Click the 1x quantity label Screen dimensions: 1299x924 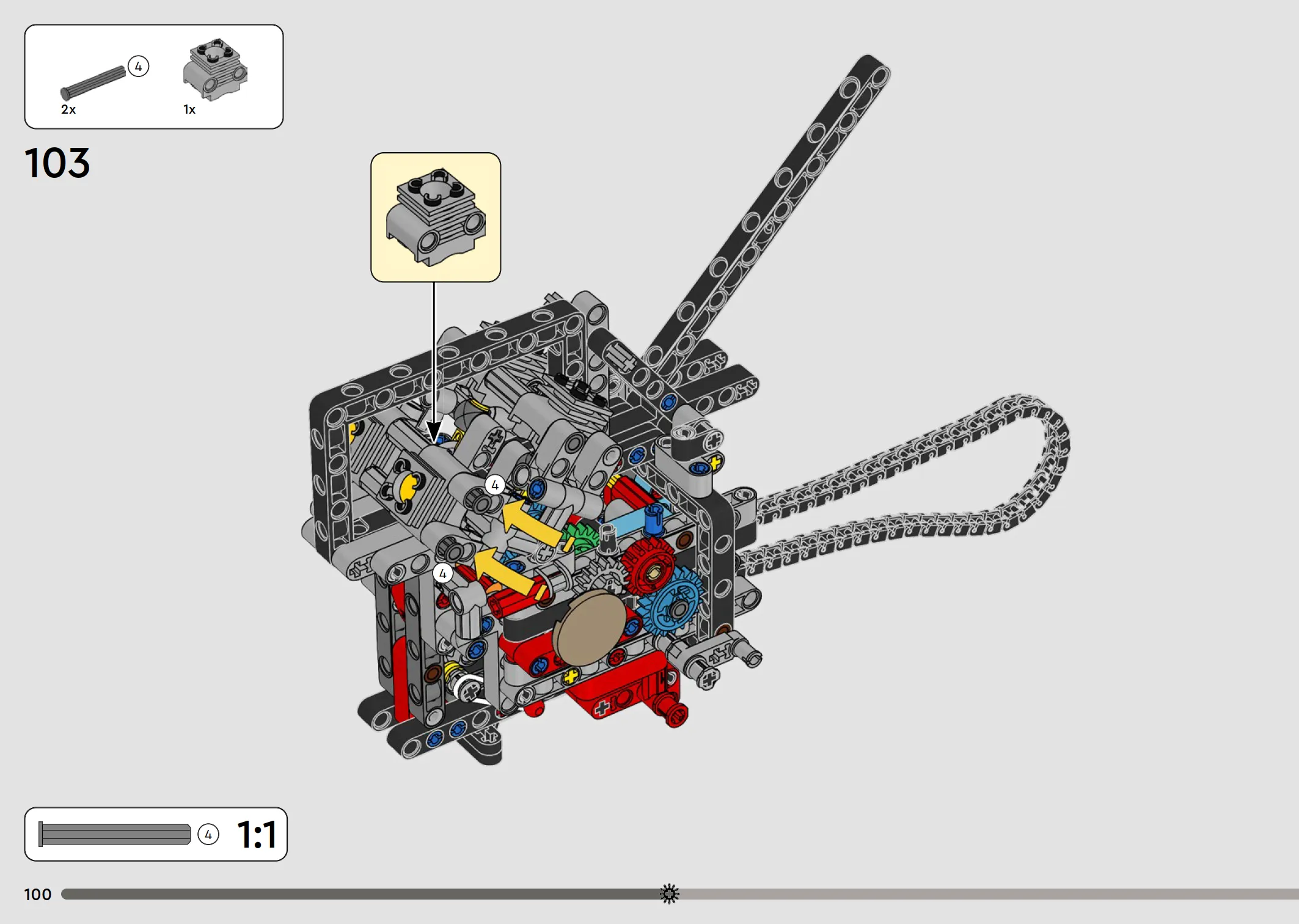pyautogui.click(x=189, y=109)
